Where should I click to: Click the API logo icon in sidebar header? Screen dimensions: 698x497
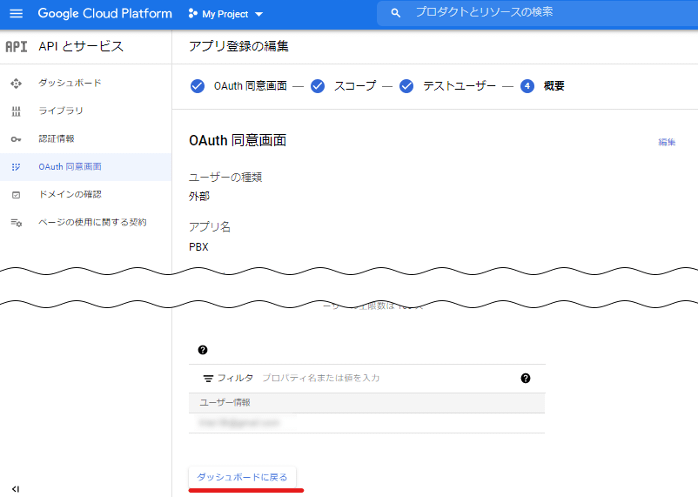[x=16, y=46]
